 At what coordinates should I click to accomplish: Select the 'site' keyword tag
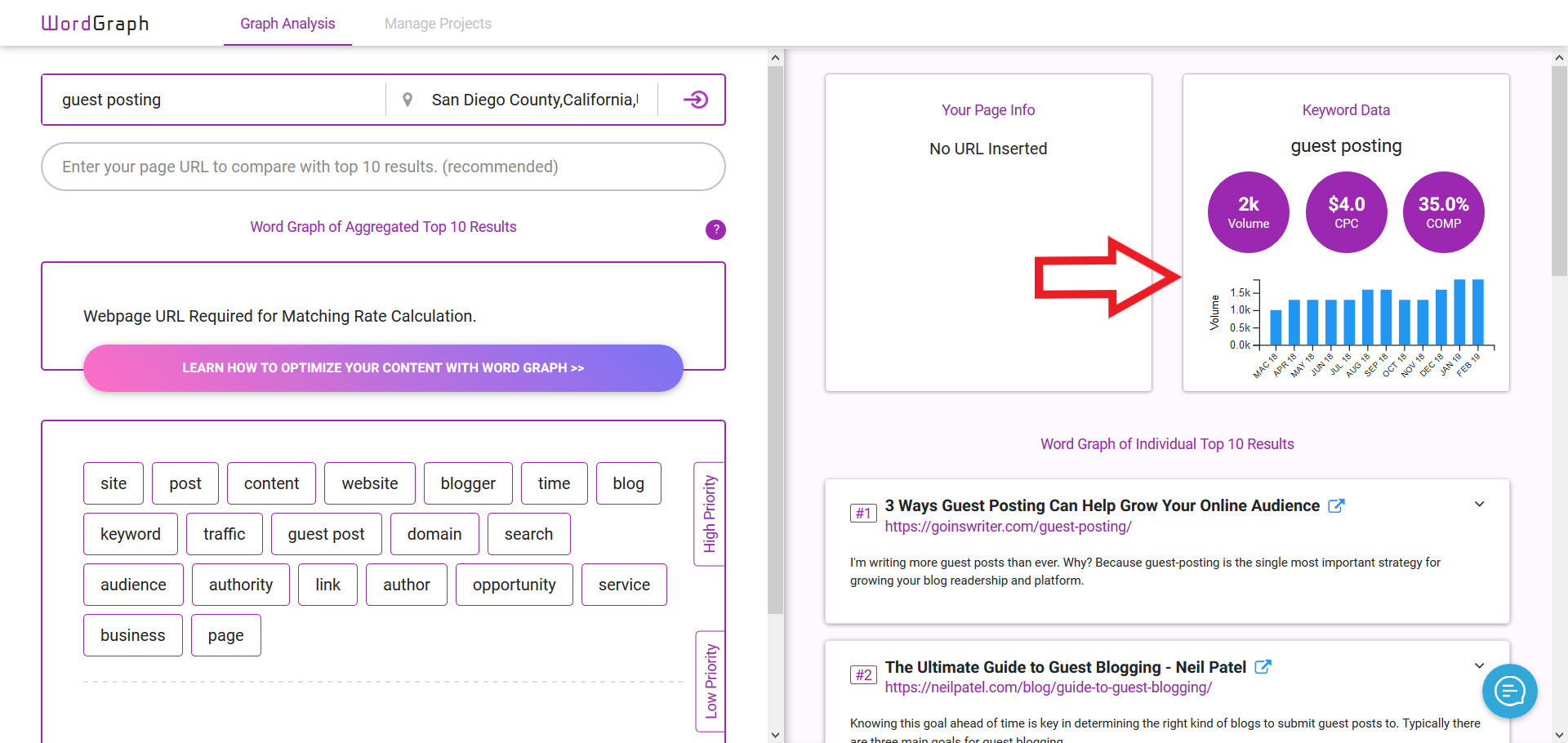coord(114,483)
